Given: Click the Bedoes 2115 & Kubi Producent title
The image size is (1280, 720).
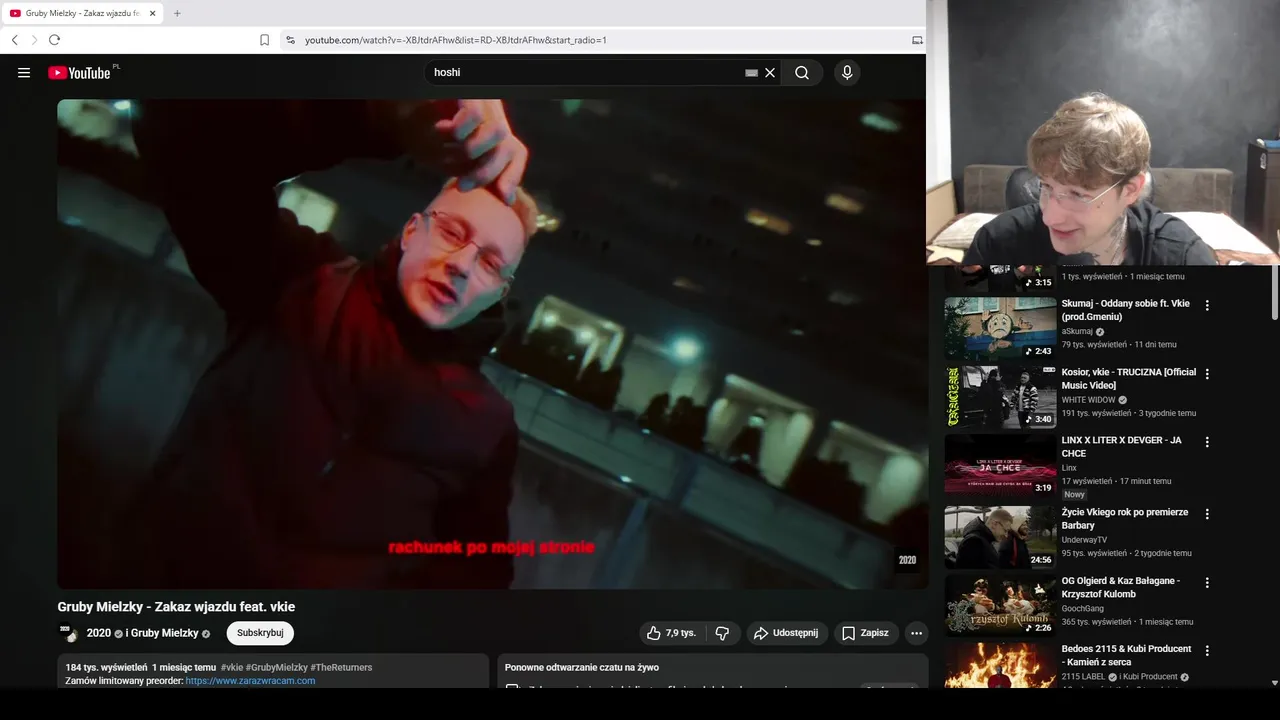Looking at the screenshot, I should point(1127,655).
